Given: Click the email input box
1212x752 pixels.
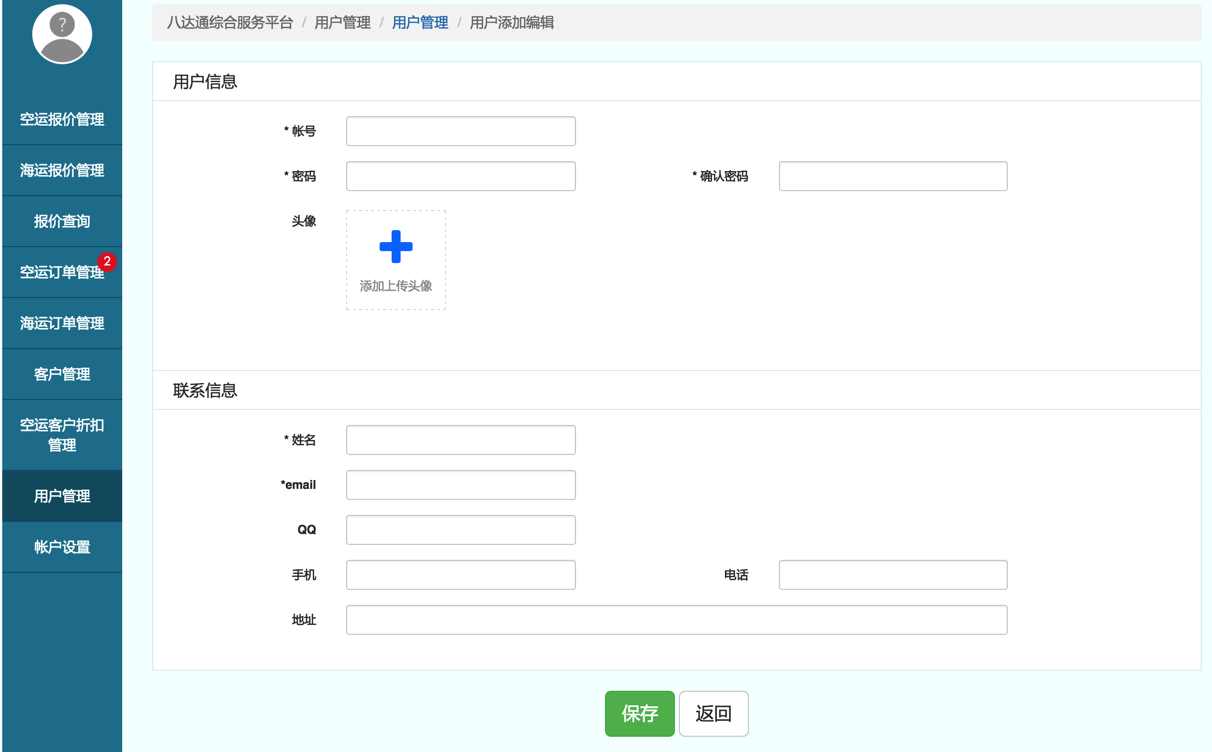Looking at the screenshot, I should (x=461, y=485).
